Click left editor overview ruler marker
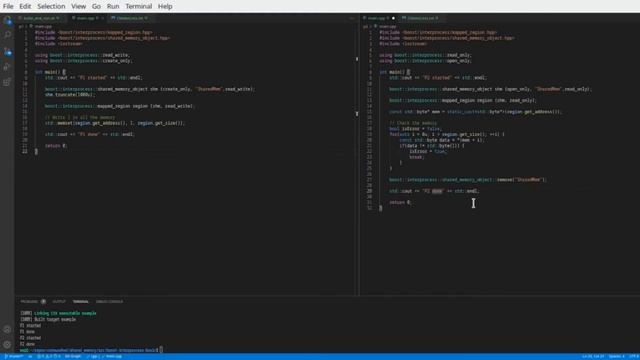This screenshot has width=640, height=360. [357, 59]
